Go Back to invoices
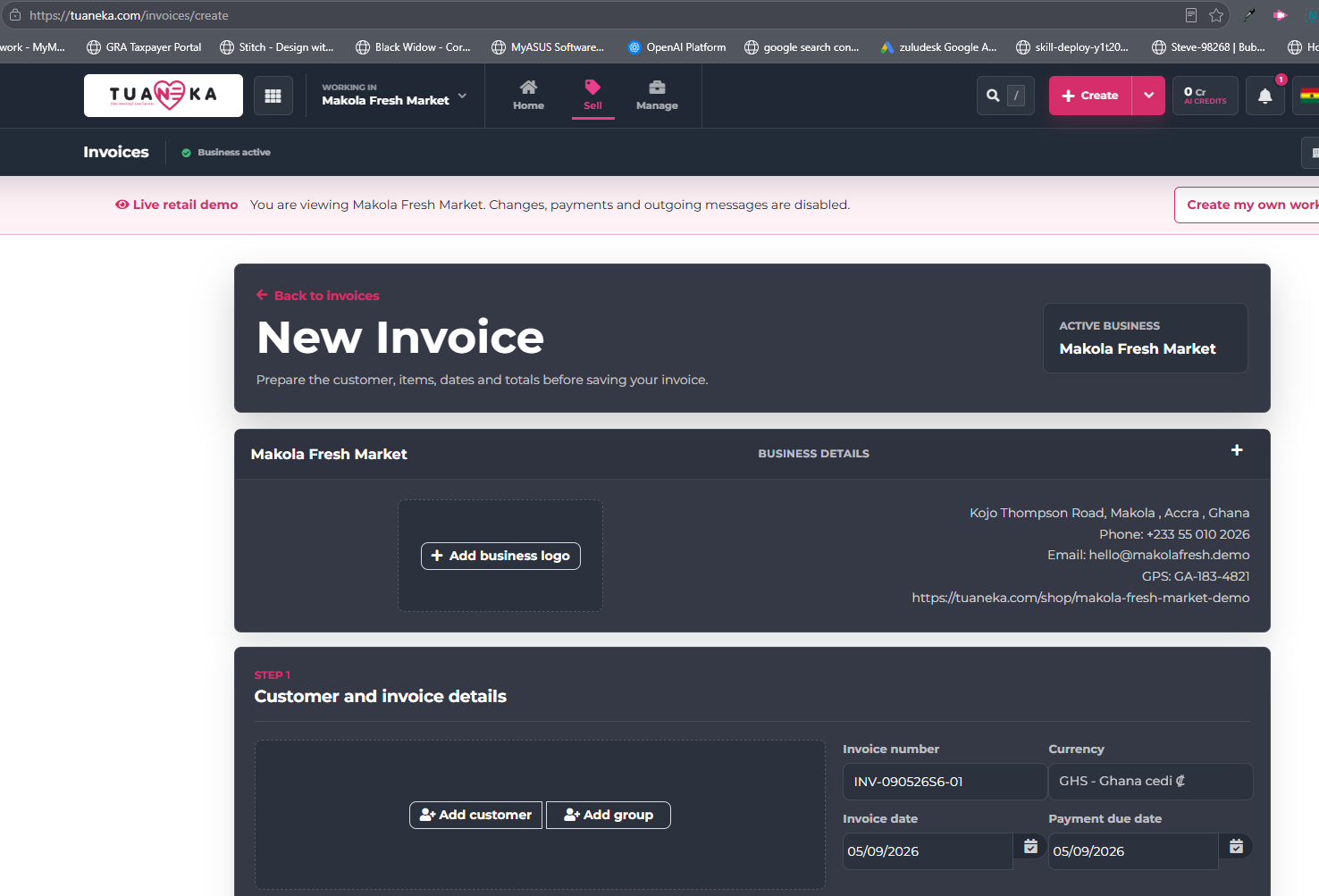 pyautogui.click(x=317, y=296)
